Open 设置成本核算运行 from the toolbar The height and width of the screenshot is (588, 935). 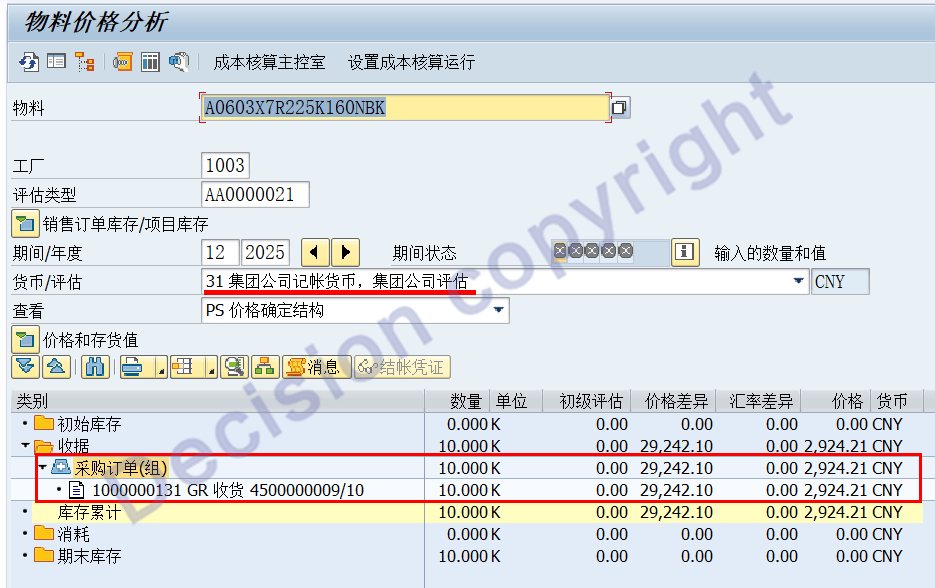click(411, 62)
